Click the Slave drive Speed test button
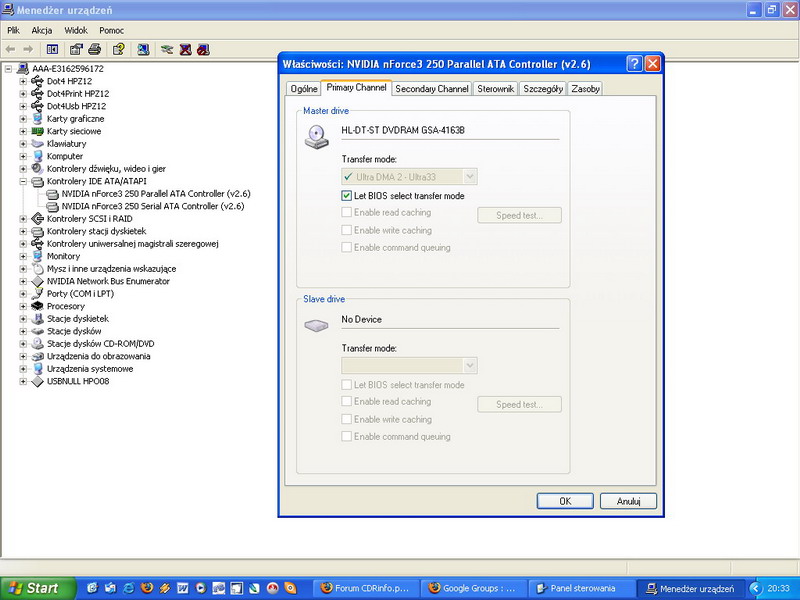The height and width of the screenshot is (600, 800). click(519, 405)
